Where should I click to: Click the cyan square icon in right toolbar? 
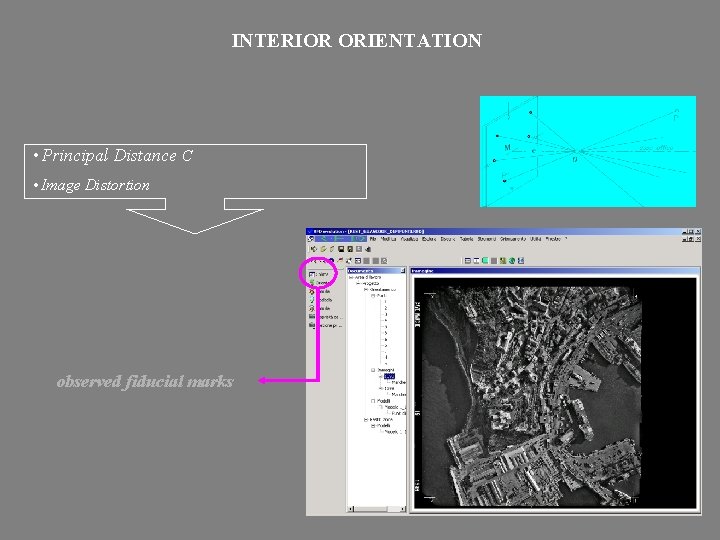[x=485, y=260]
